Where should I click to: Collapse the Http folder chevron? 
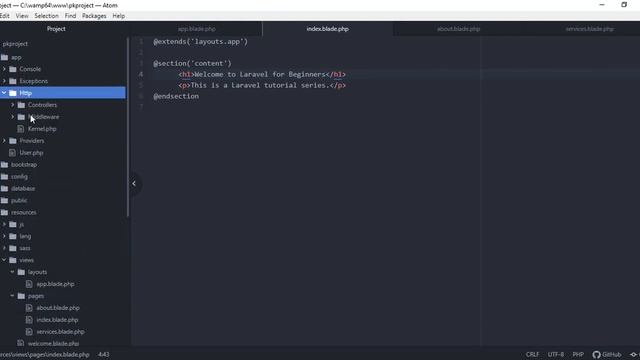tap(4, 93)
